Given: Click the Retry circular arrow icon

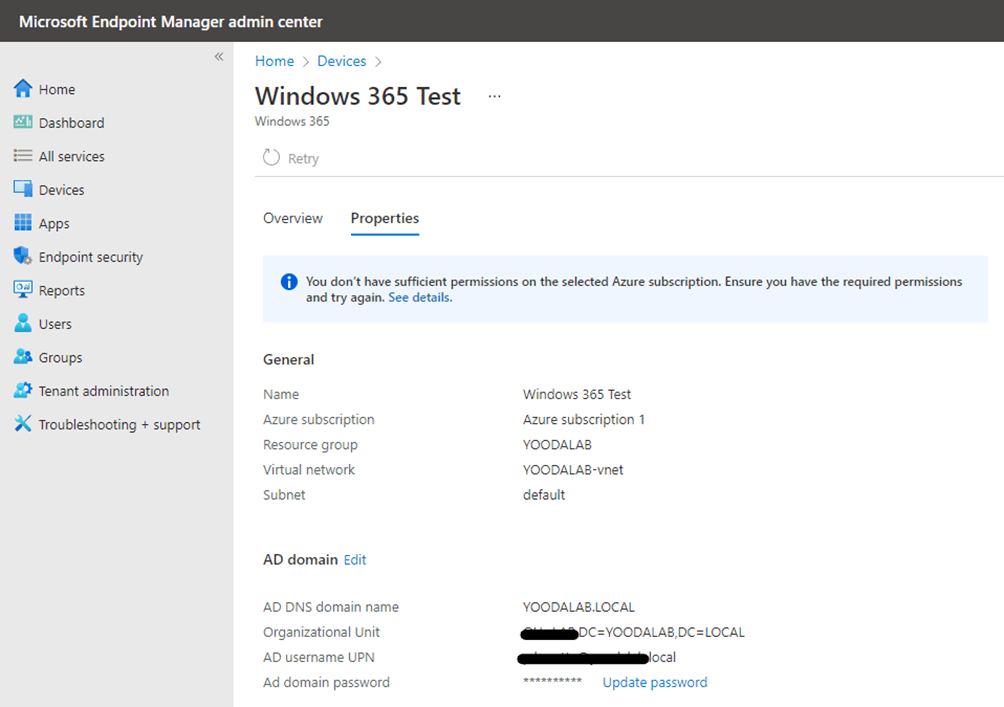Looking at the screenshot, I should click(271, 158).
